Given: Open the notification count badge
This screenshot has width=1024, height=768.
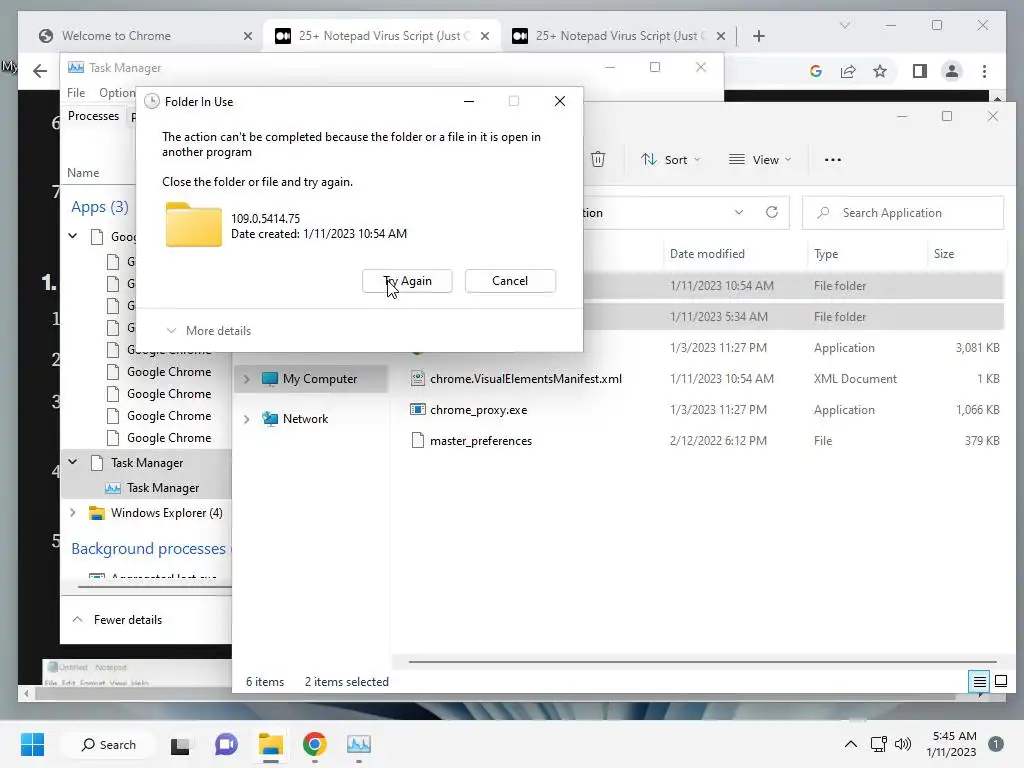Looking at the screenshot, I should [996, 744].
